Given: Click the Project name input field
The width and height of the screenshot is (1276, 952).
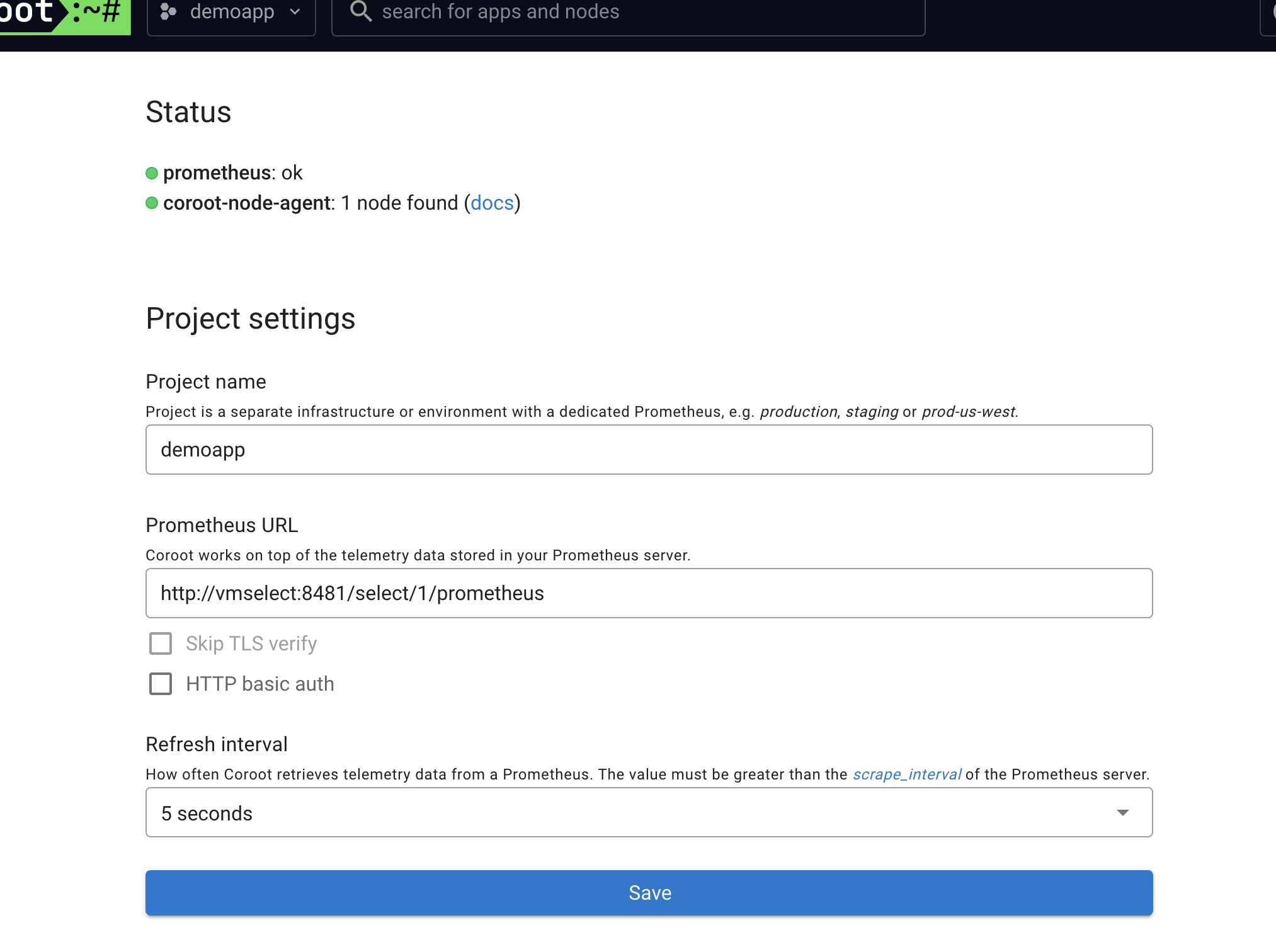Looking at the screenshot, I should click(649, 450).
